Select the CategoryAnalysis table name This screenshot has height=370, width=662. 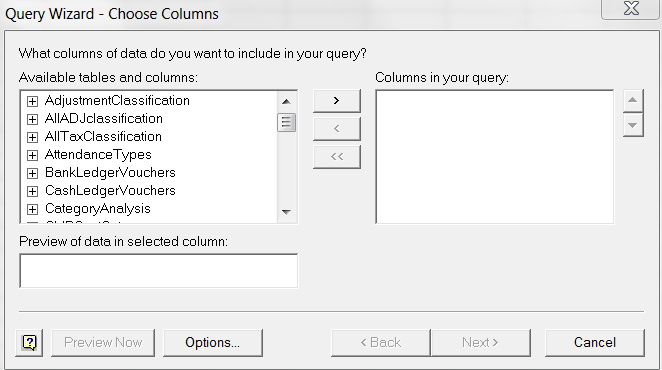point(98,209)
